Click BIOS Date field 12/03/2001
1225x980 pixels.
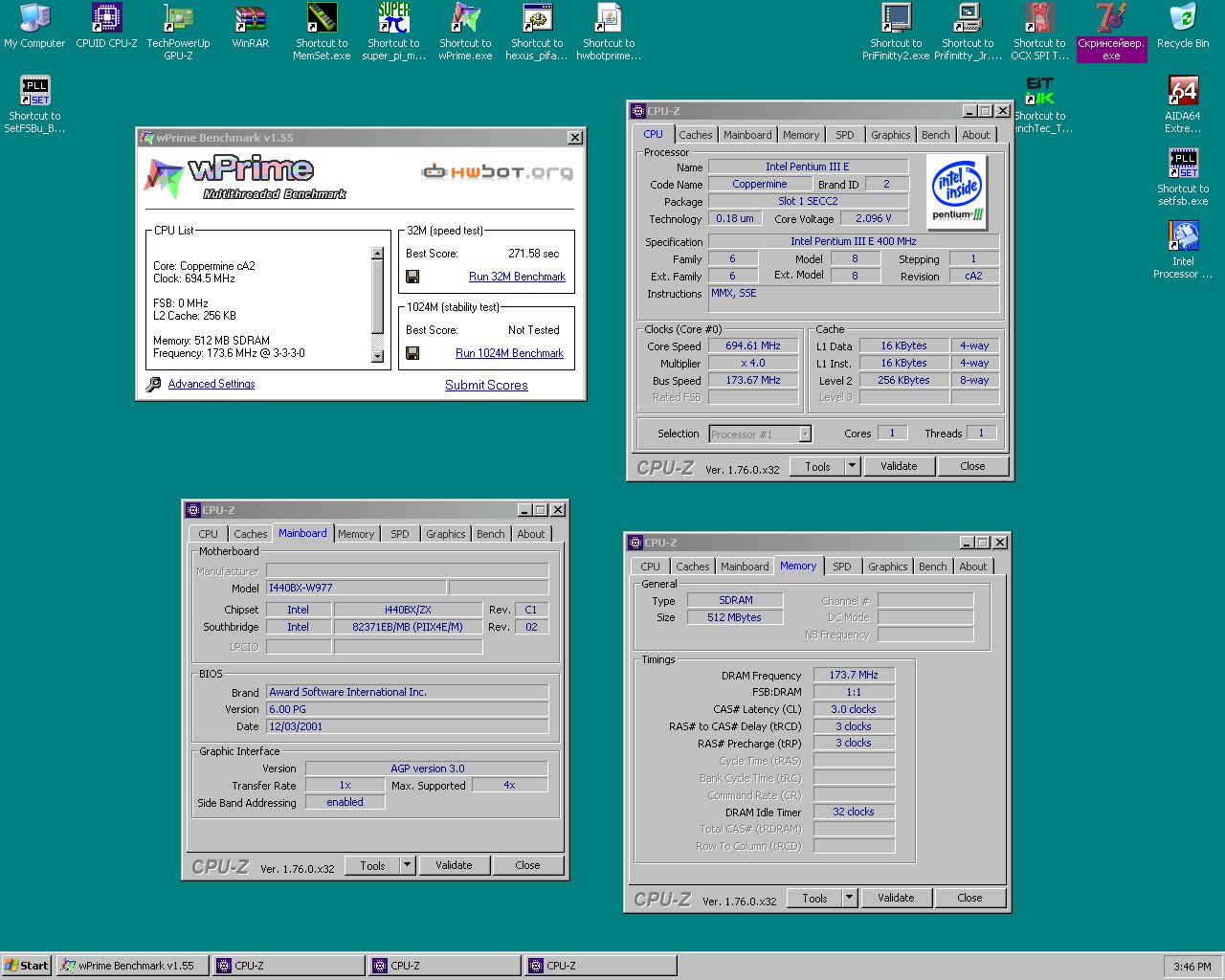(407, 726)
